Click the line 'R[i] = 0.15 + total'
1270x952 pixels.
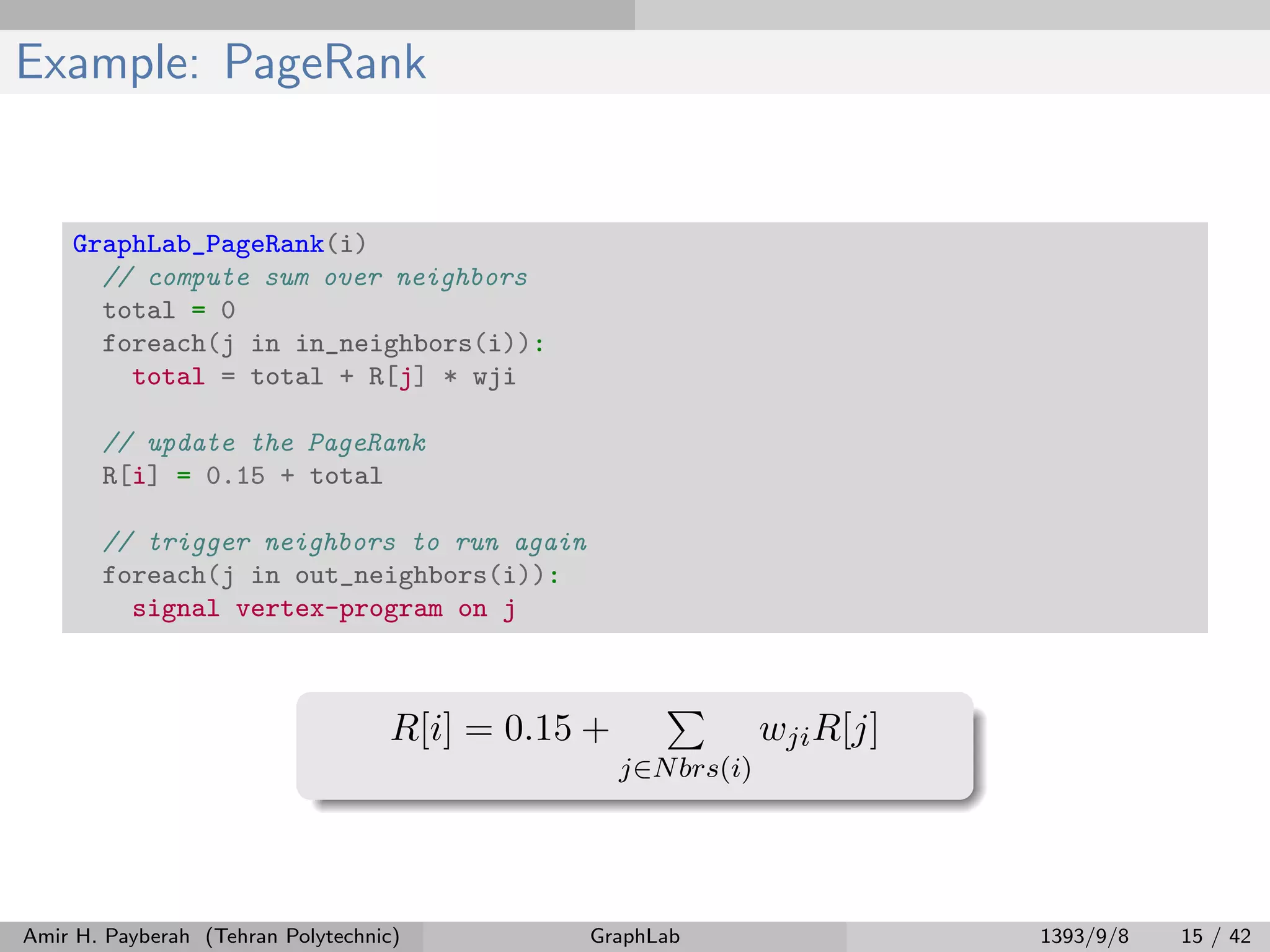click(242, 476)
